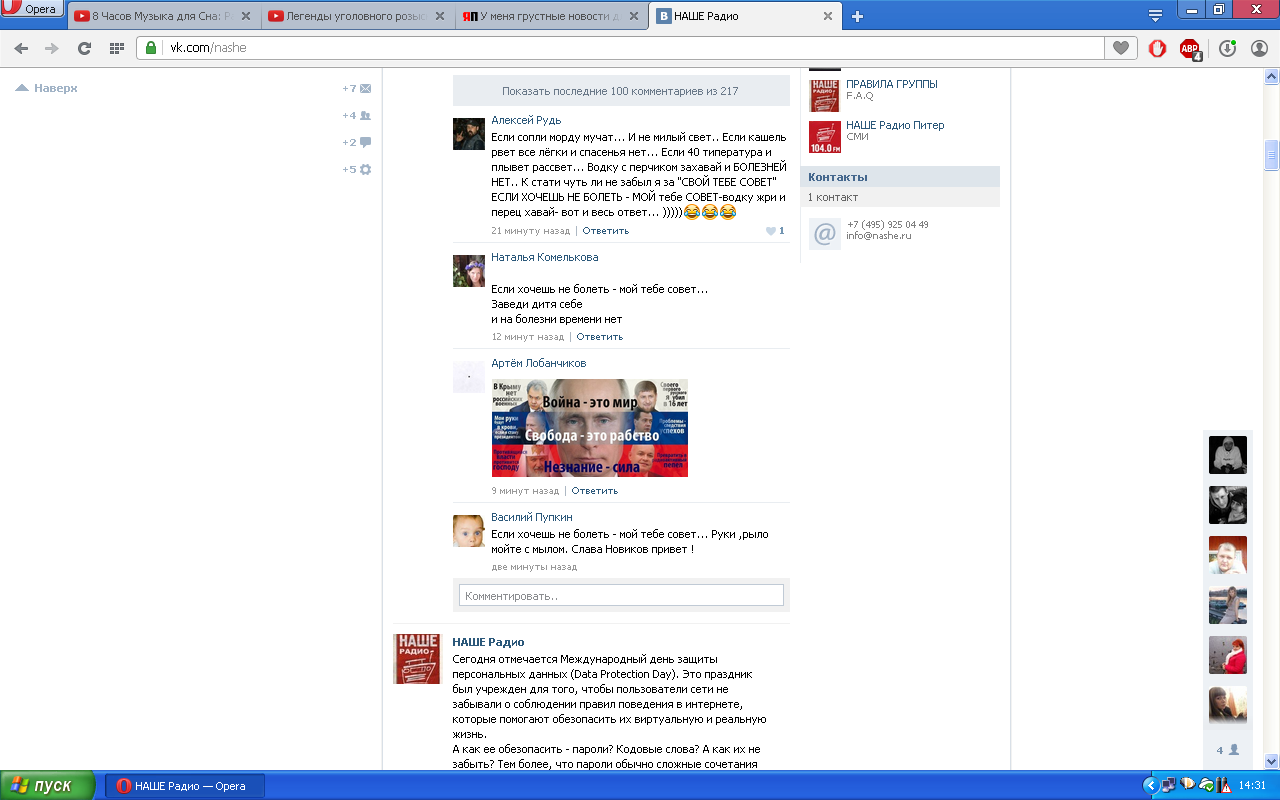Open the tab menu list icon
Image resolution: width=1280 pixels, height=800 pixels.
click(x=1155, y=15)
